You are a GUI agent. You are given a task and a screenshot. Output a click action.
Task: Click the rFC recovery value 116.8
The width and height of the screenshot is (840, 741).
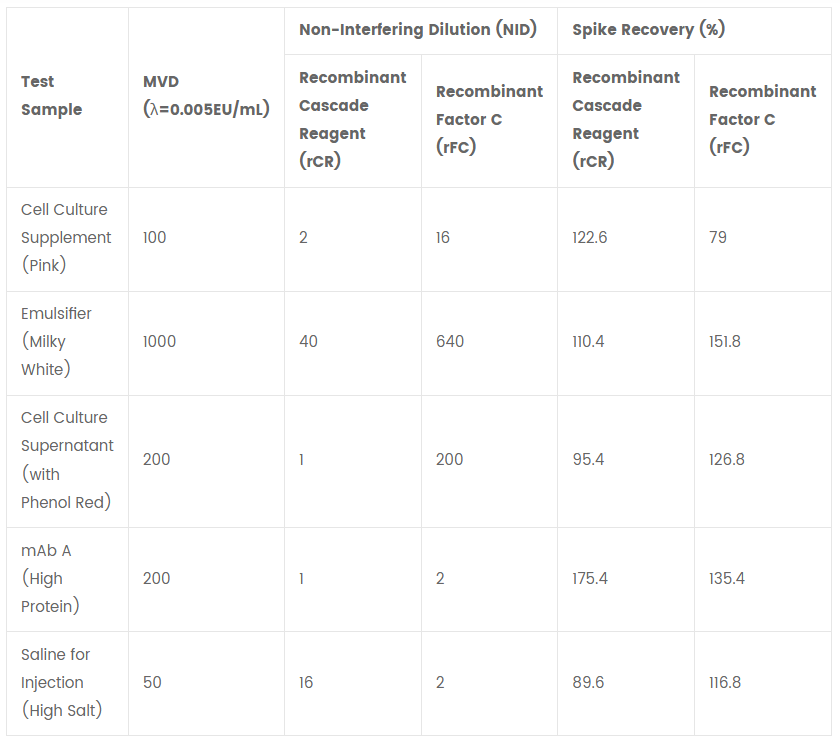click(725, 683)
